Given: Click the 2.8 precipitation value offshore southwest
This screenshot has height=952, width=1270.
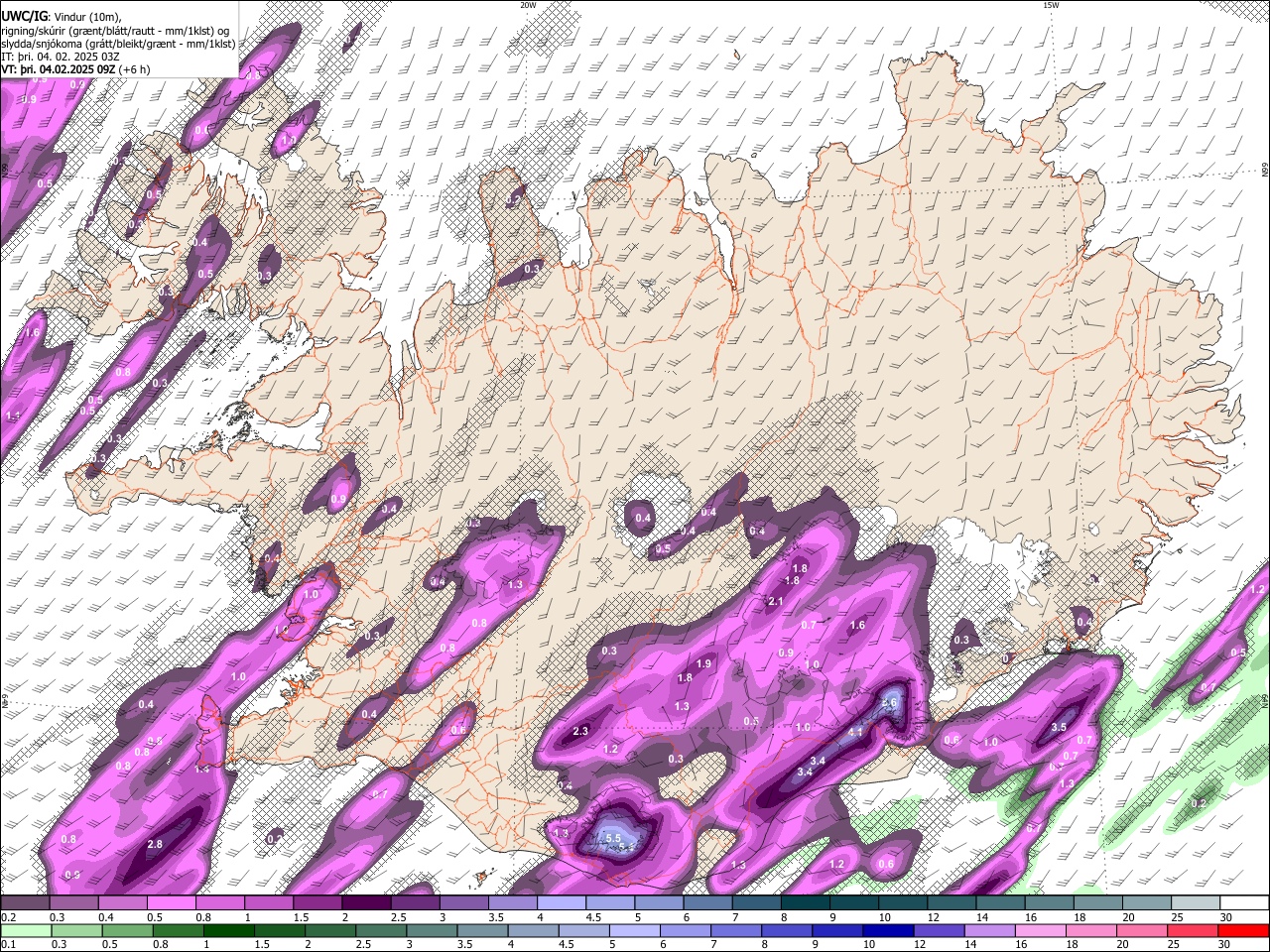Looking at the screenshot, I should click(155, 844).
